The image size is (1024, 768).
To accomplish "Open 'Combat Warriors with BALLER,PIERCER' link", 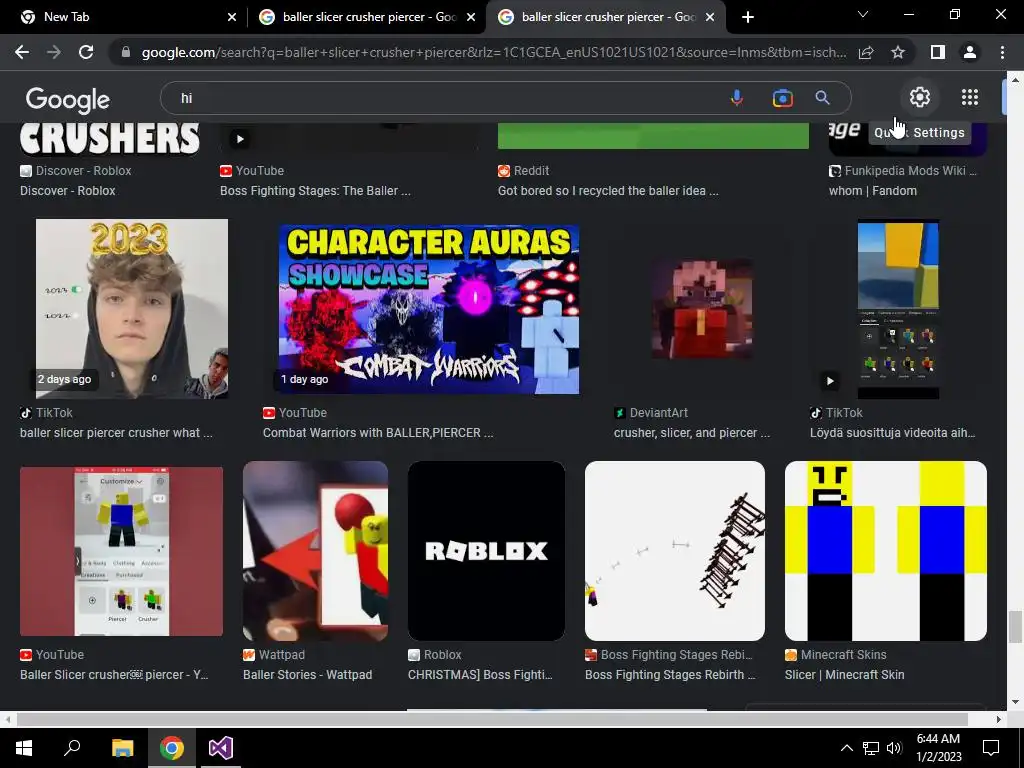I will 378,432.
